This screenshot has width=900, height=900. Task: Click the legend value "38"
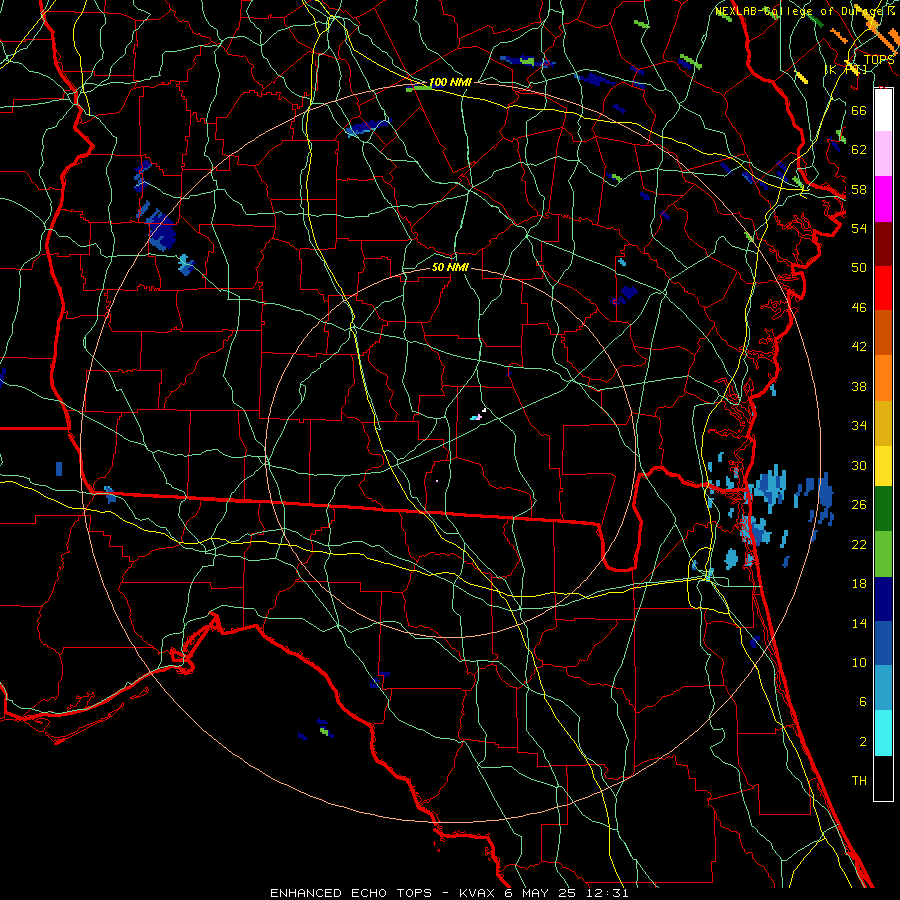[x=859, y=386]
